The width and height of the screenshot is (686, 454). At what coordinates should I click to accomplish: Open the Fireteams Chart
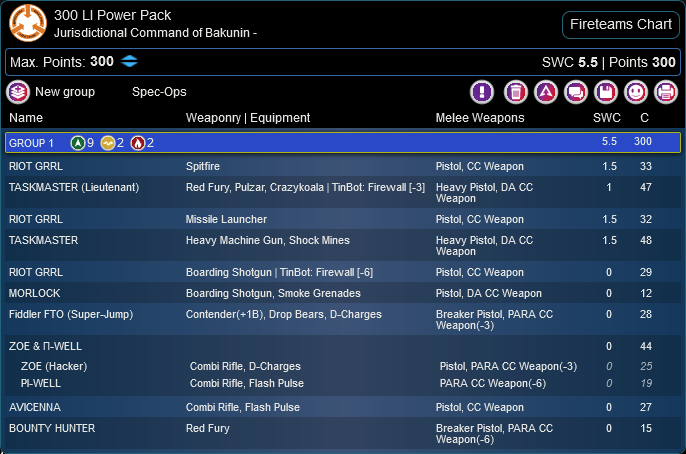[620, 24]
